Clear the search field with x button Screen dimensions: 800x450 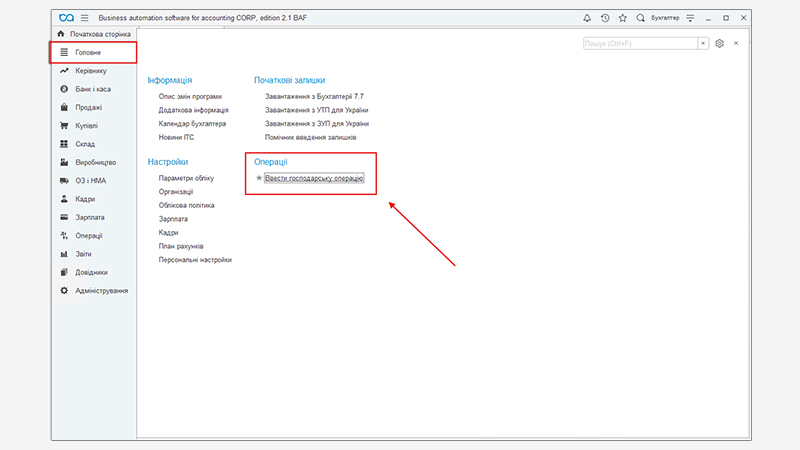click(703, 44)
